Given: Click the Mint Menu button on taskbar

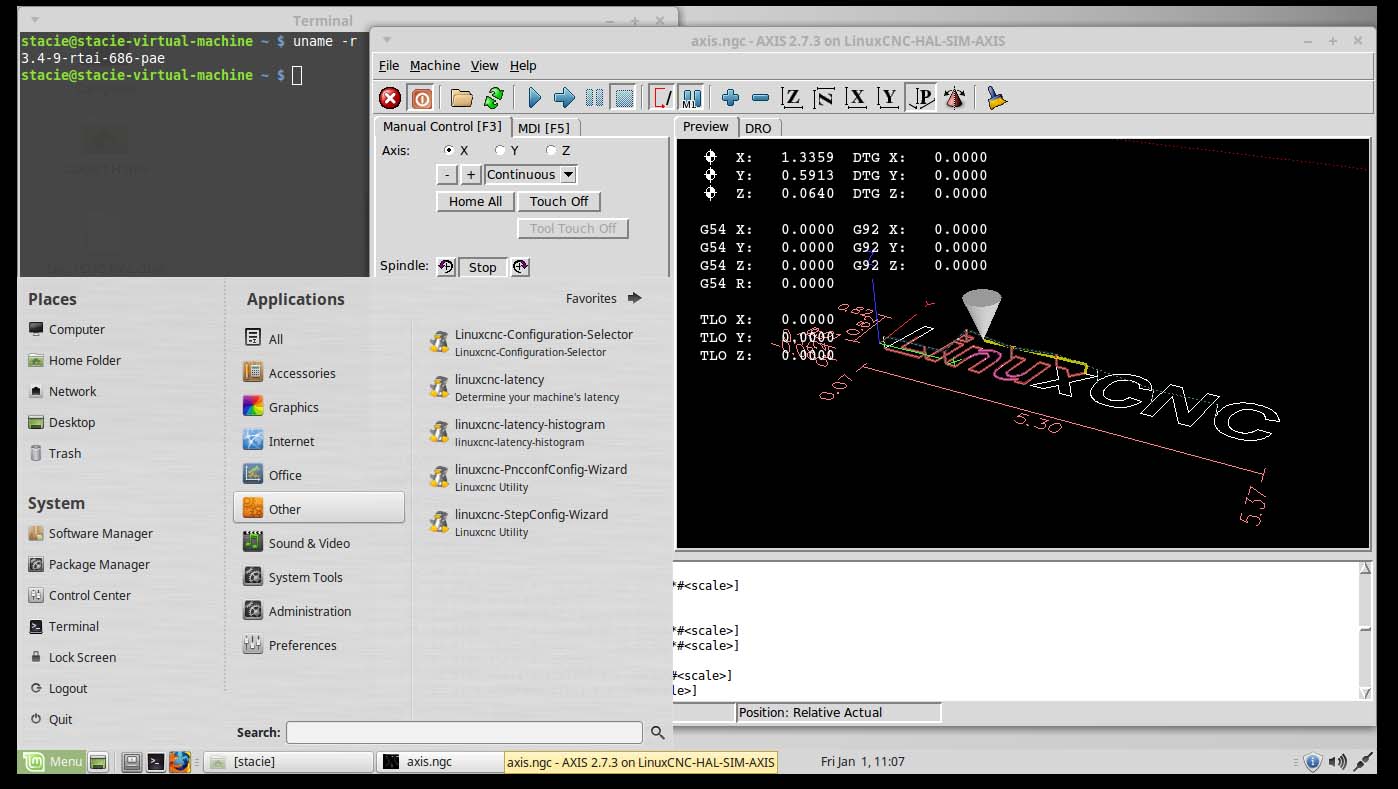Looking at the screenshot, I should coord(52,762).
